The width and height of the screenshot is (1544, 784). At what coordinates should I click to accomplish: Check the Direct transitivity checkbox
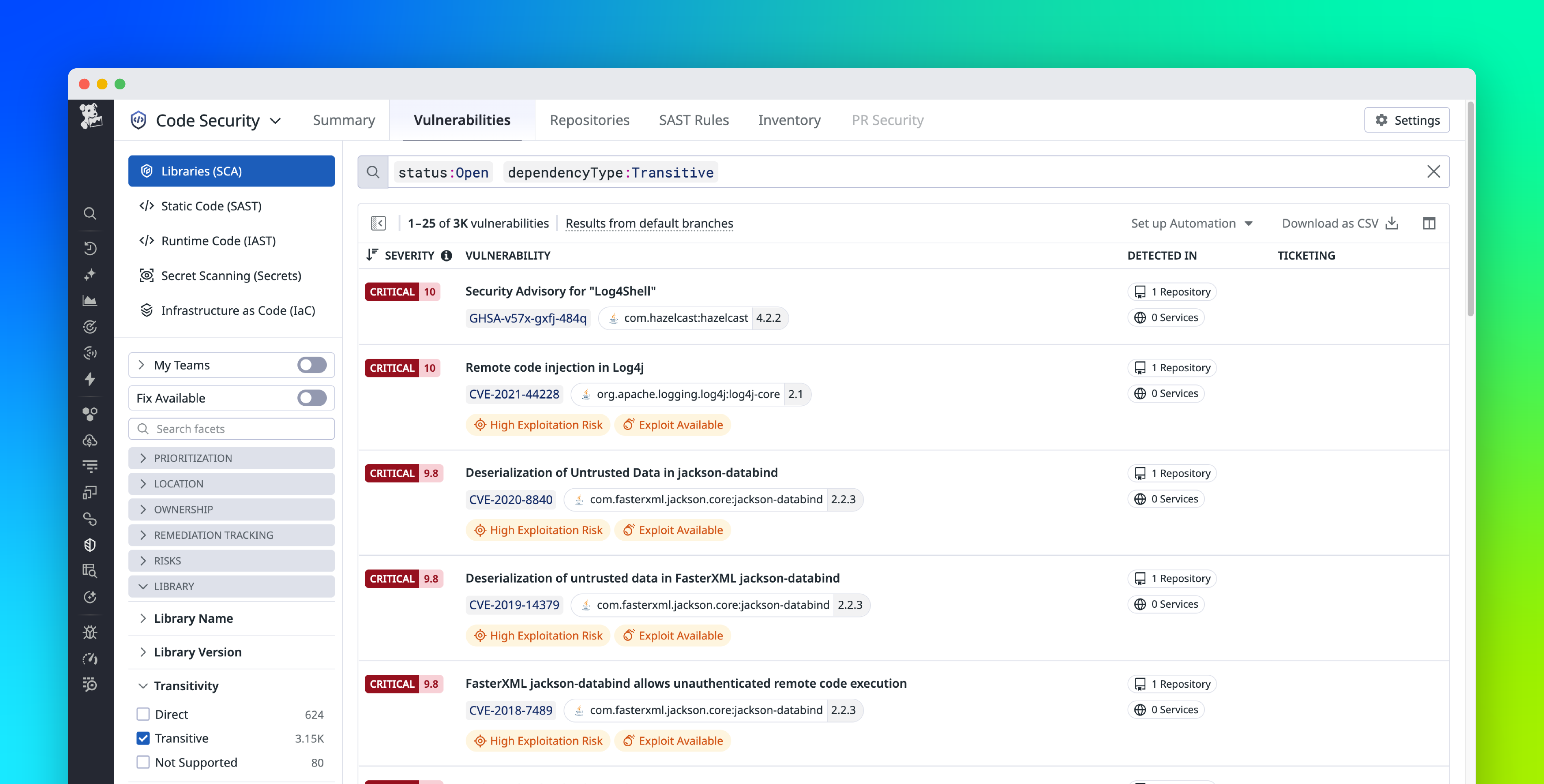click(143, 714)
